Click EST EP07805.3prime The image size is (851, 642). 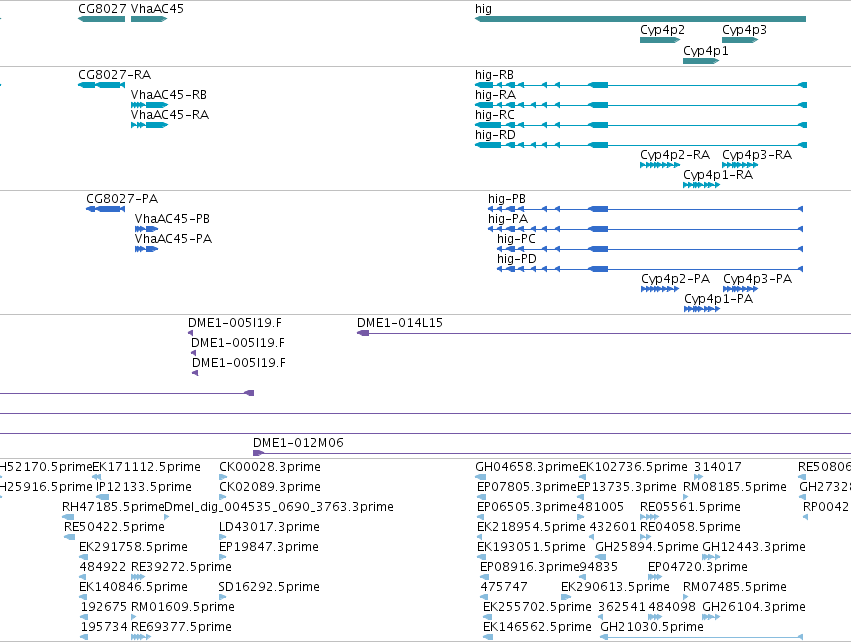pos(526,487)
